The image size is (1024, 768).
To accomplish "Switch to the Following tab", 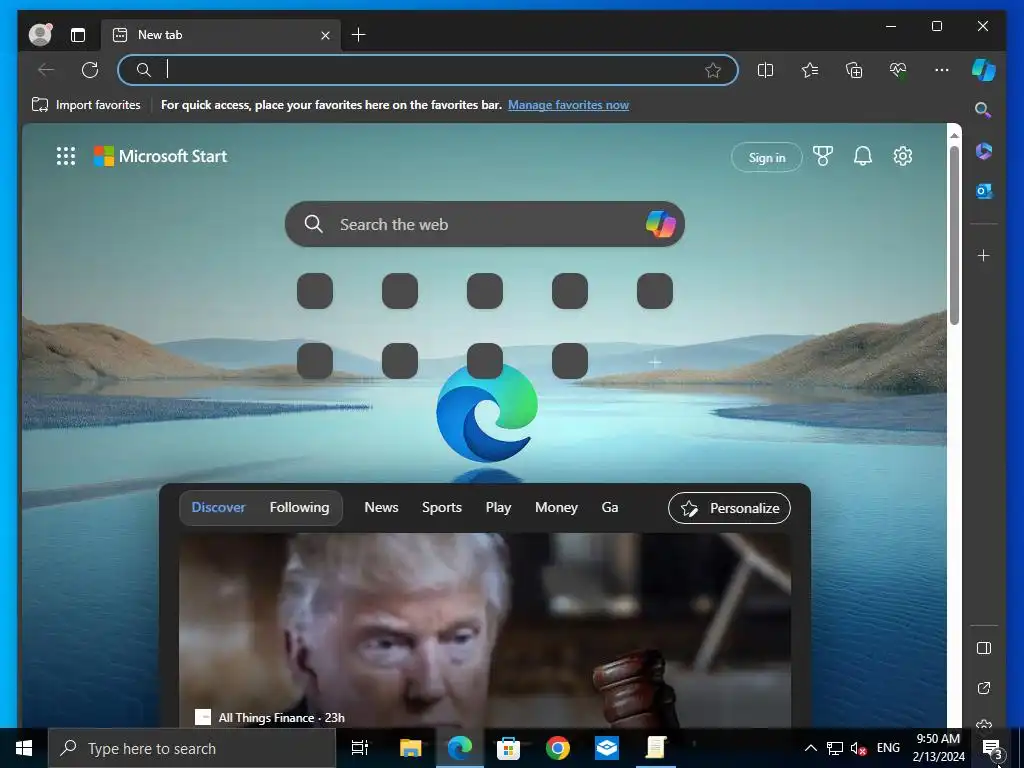I will pyautogui.click(x=299, y=507).
